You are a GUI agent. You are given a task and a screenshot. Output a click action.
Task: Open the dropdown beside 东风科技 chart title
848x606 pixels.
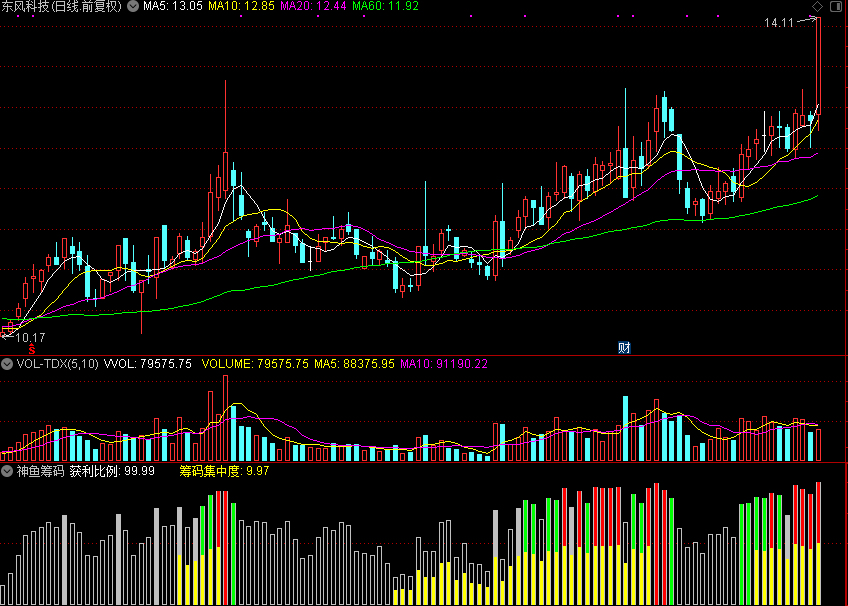[x=132, y=6]
